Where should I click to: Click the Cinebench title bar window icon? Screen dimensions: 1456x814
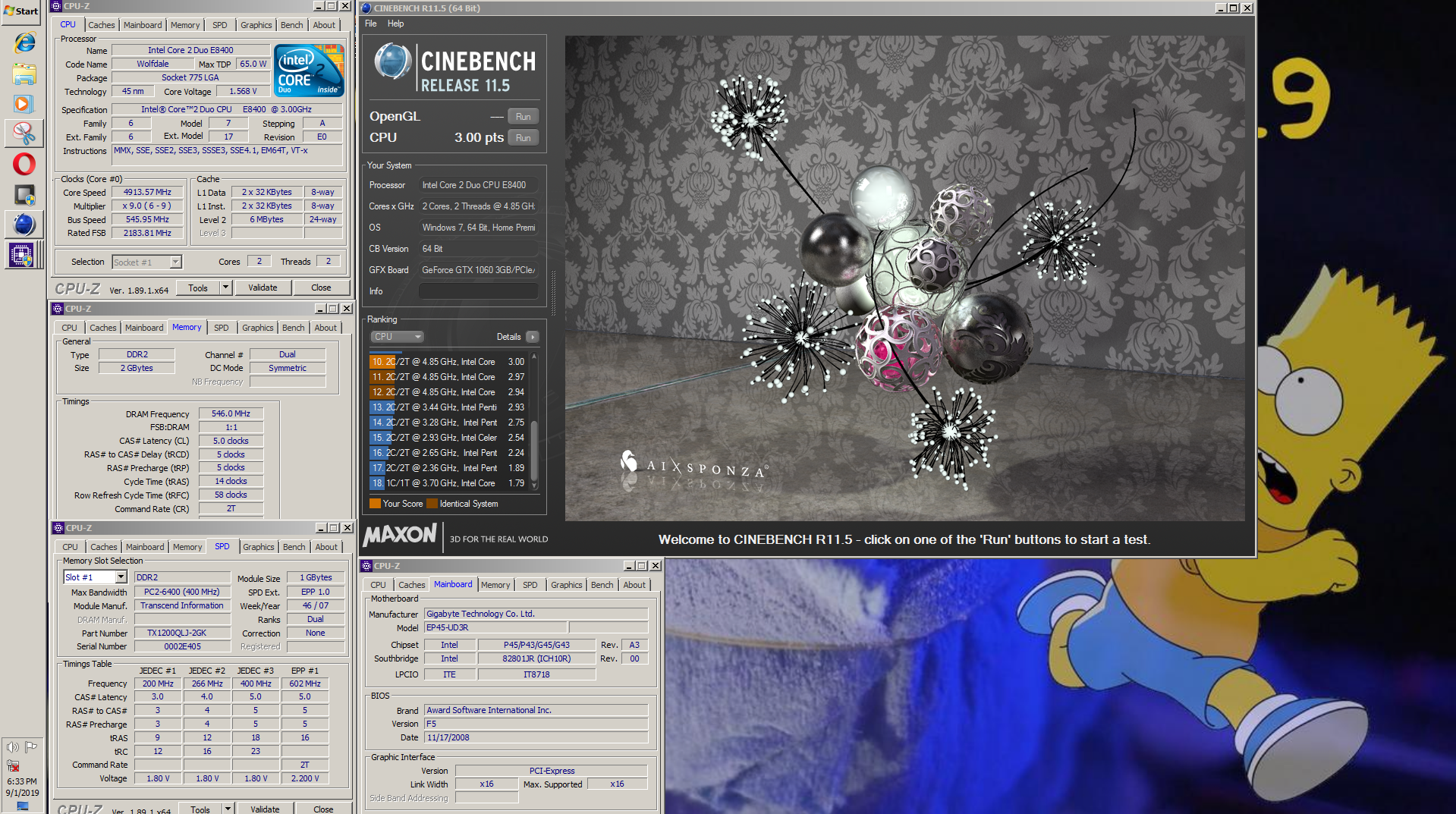366,8
